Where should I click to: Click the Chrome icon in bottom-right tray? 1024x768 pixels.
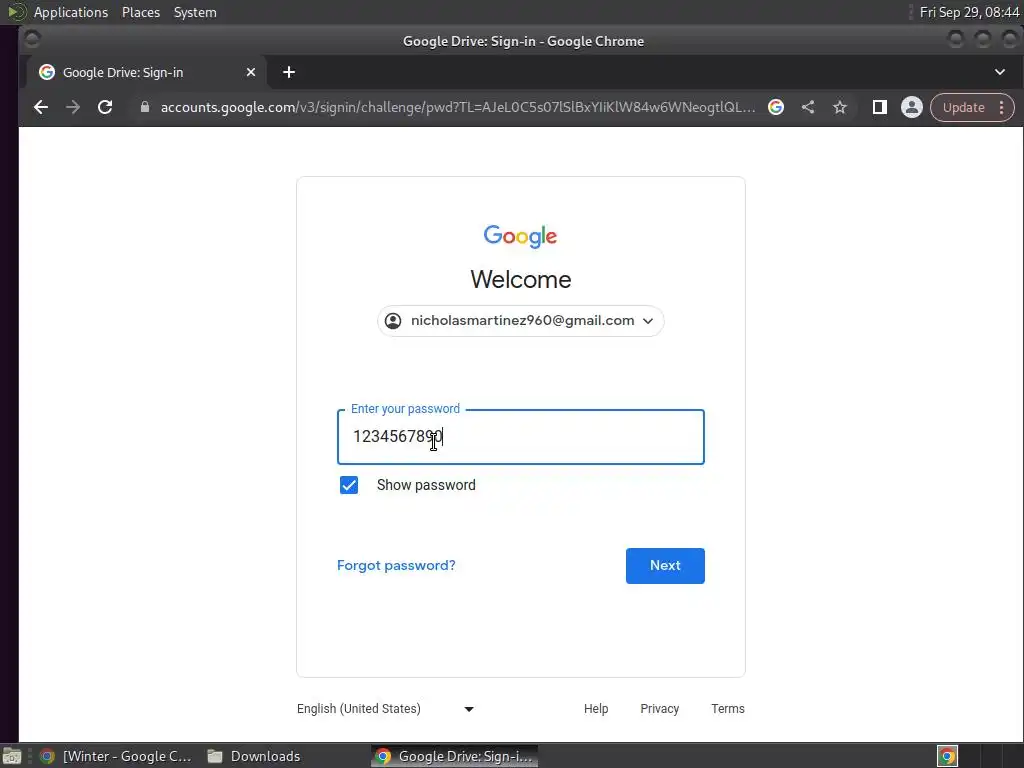point(948,756)
